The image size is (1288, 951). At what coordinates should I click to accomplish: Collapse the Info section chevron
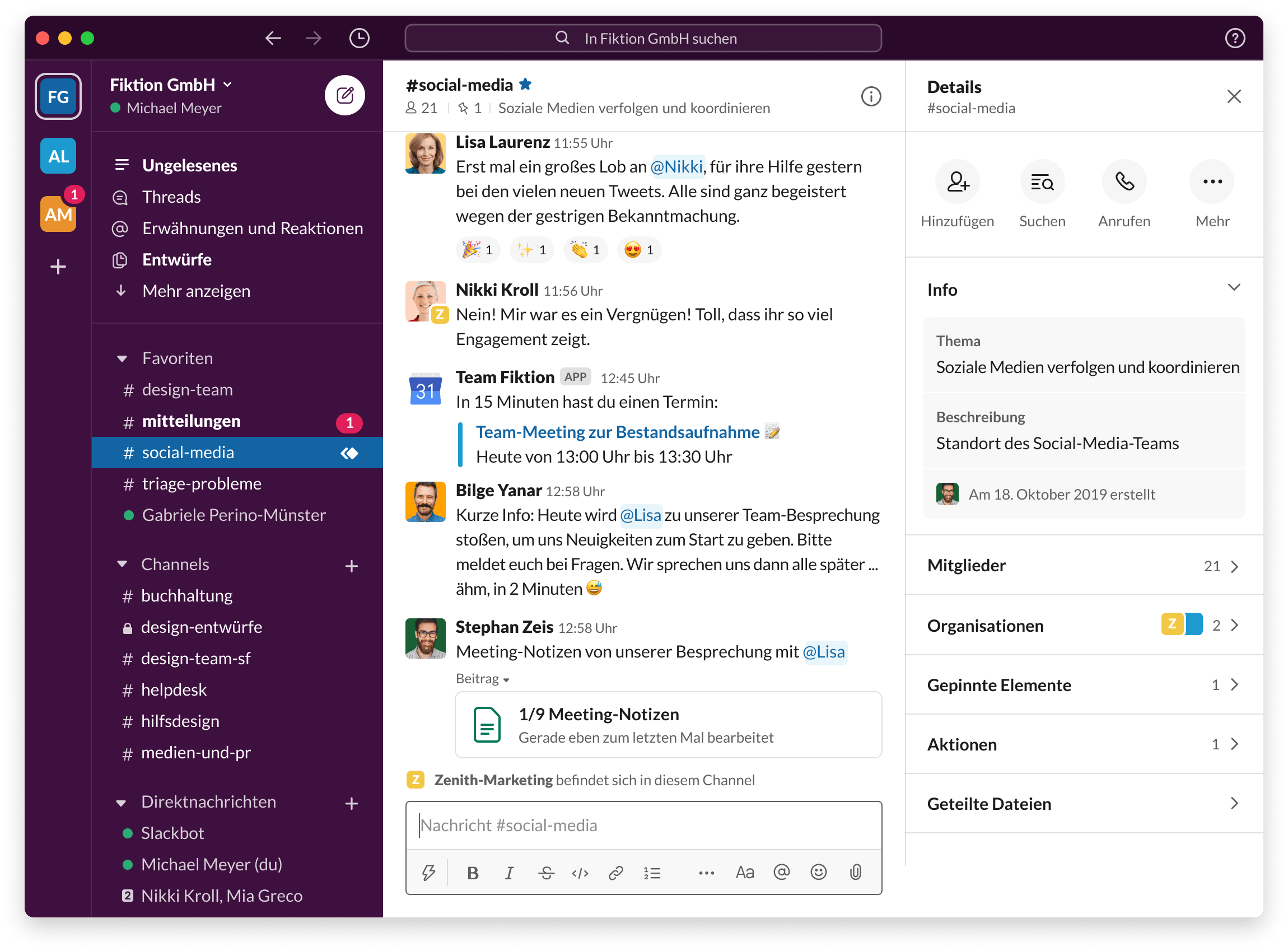(1233, 287)
